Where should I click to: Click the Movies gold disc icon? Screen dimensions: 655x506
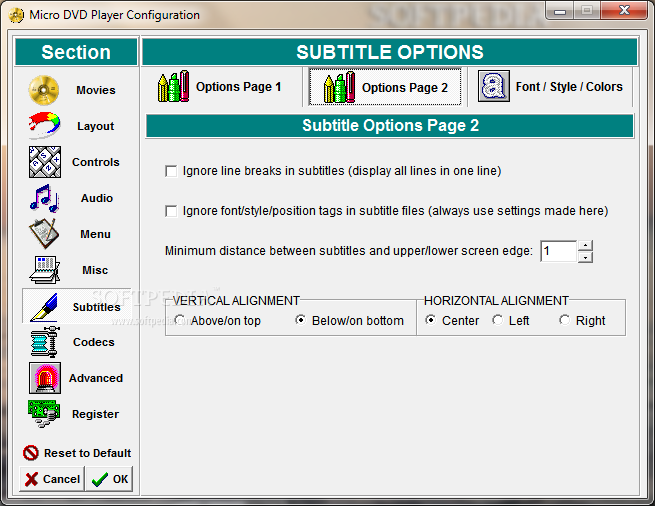point(44,90)
